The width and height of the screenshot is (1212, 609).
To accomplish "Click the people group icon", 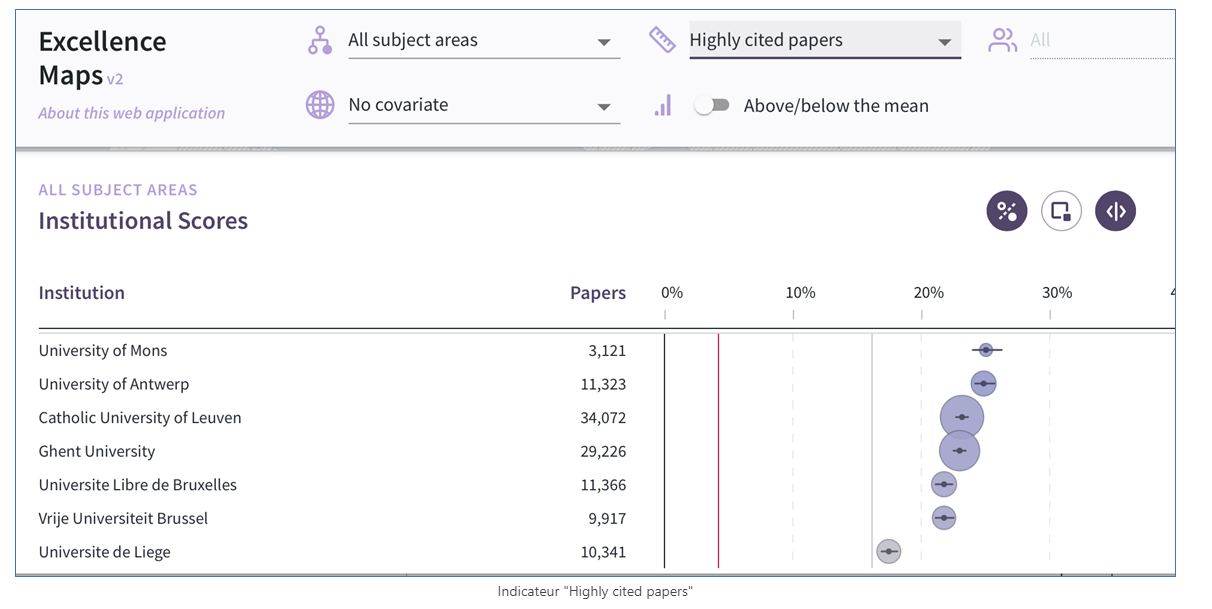I will pos(1002,41).
